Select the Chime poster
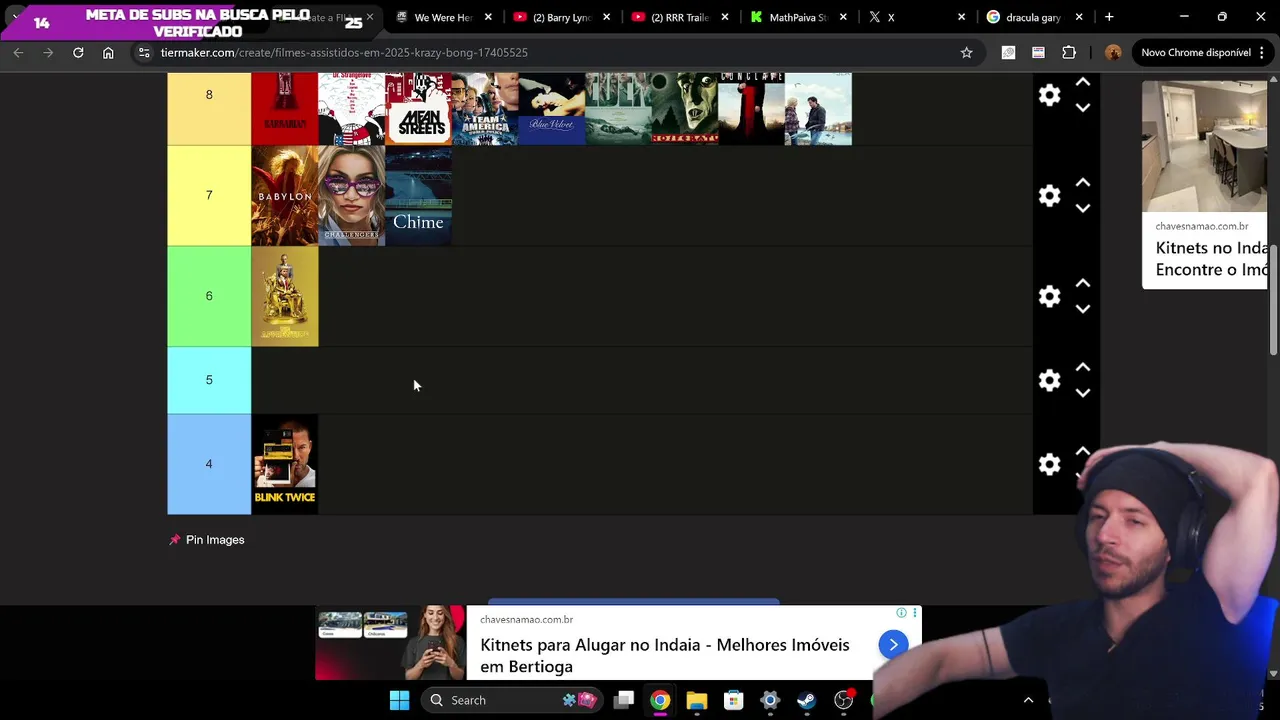Screen dimensions: 1280x720 (x=418, y=196)
